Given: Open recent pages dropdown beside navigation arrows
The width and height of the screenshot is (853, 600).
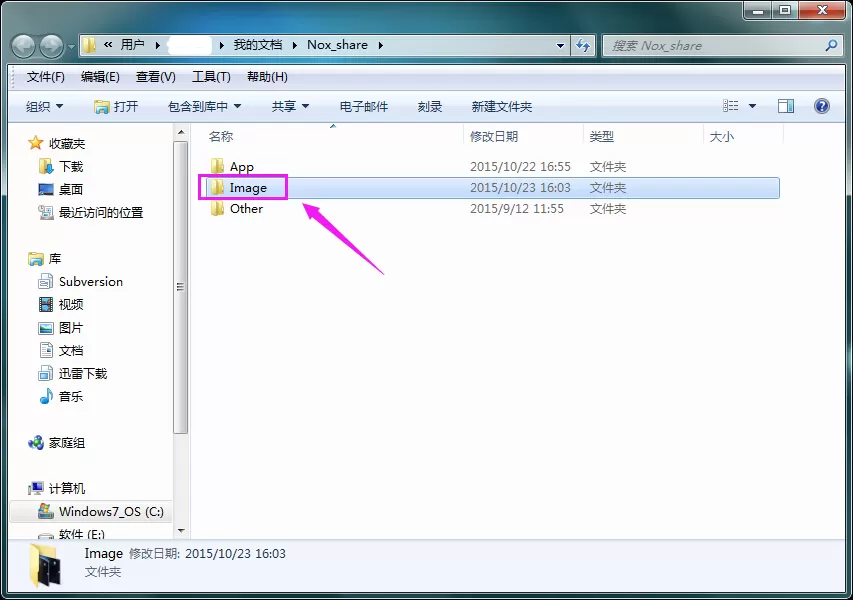Looking at the screenshot, I should [x=71, y=47].
